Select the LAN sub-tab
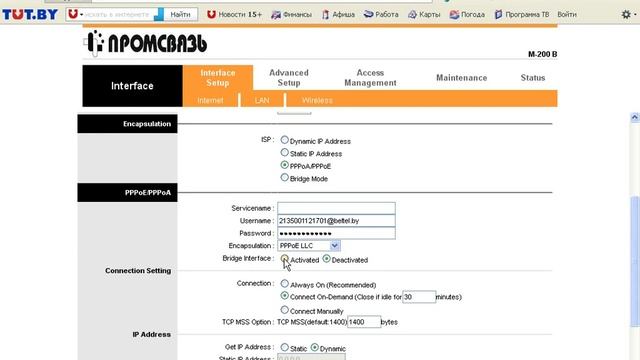 pos(262,100)
